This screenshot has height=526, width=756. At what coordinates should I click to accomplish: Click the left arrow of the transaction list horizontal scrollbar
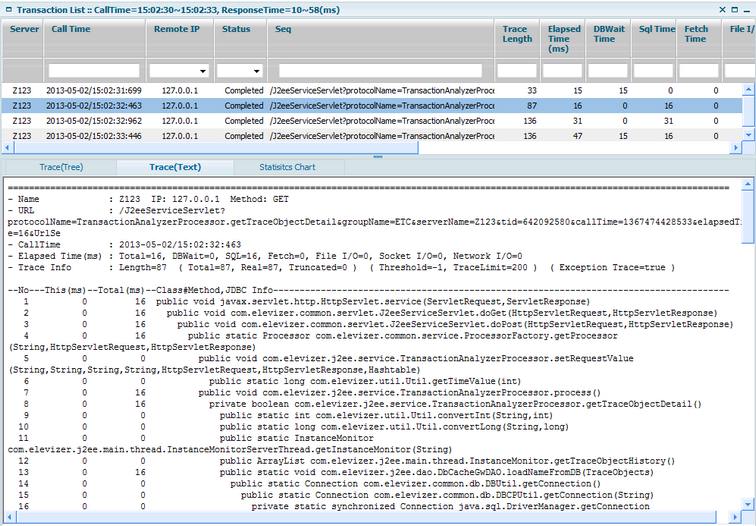pos(8,148)
